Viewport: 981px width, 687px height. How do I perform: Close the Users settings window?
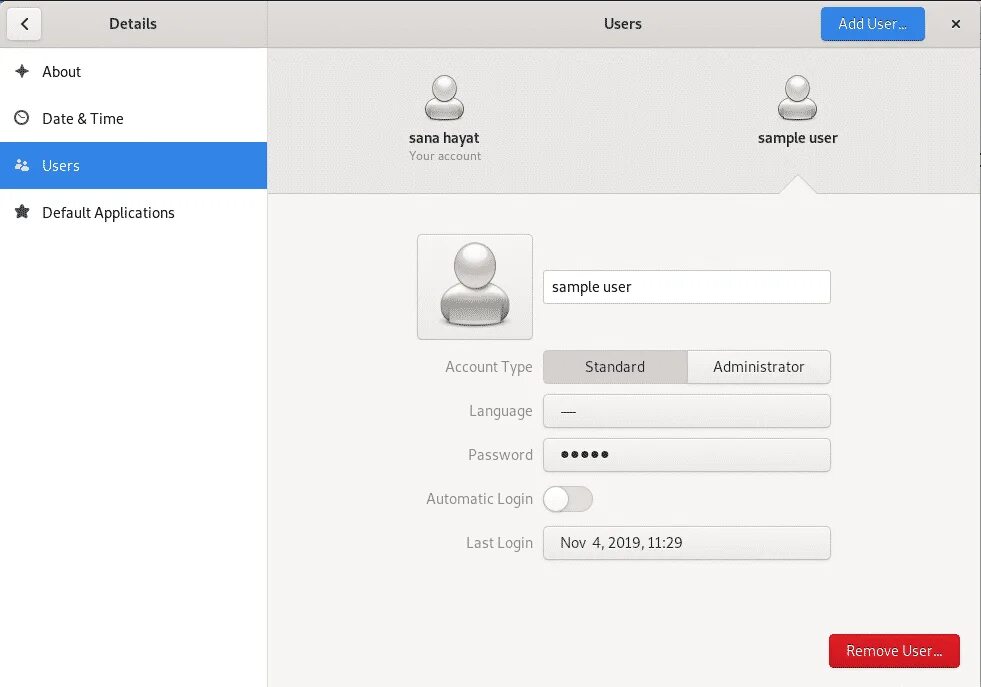955,24
